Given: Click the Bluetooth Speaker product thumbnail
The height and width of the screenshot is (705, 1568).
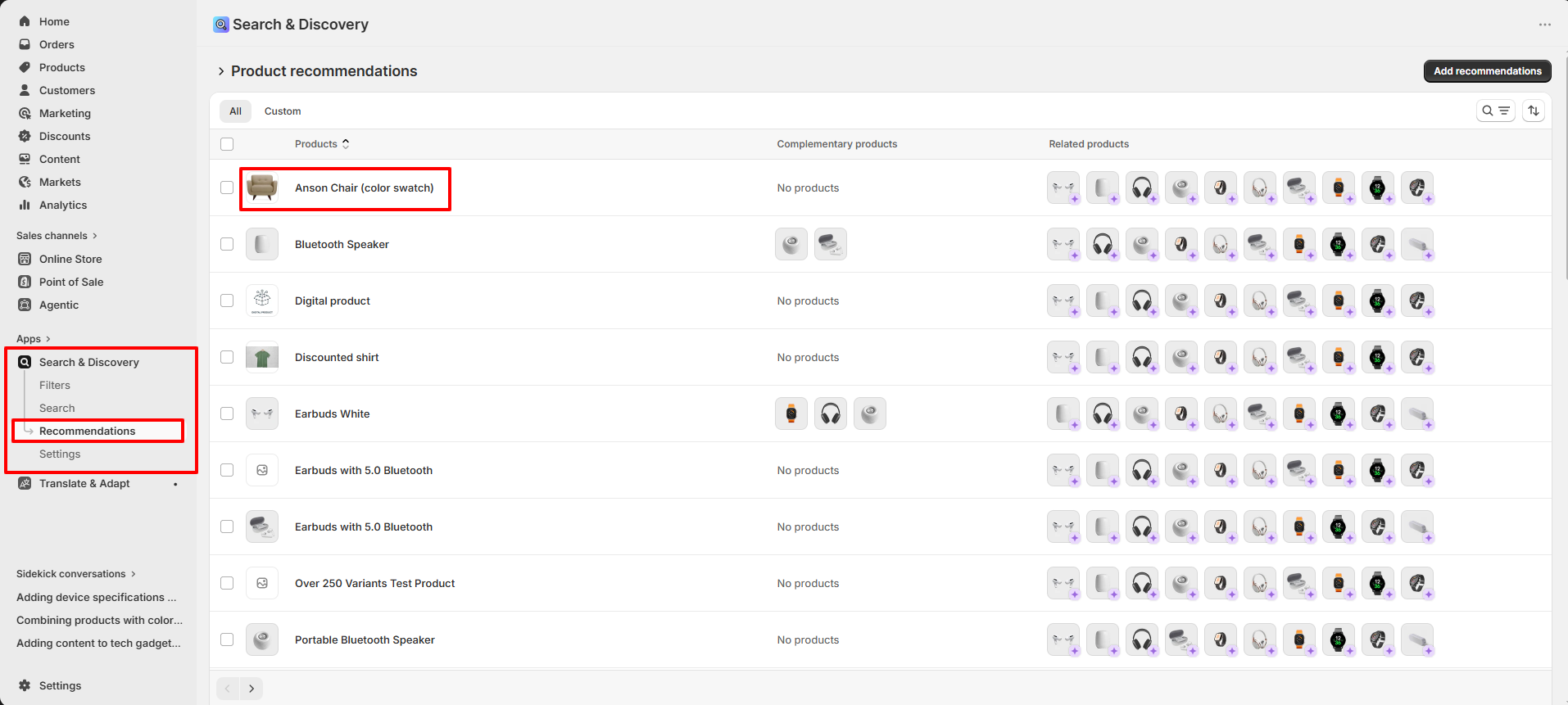Looking at the screenshot, I should (x=262, y=244).
